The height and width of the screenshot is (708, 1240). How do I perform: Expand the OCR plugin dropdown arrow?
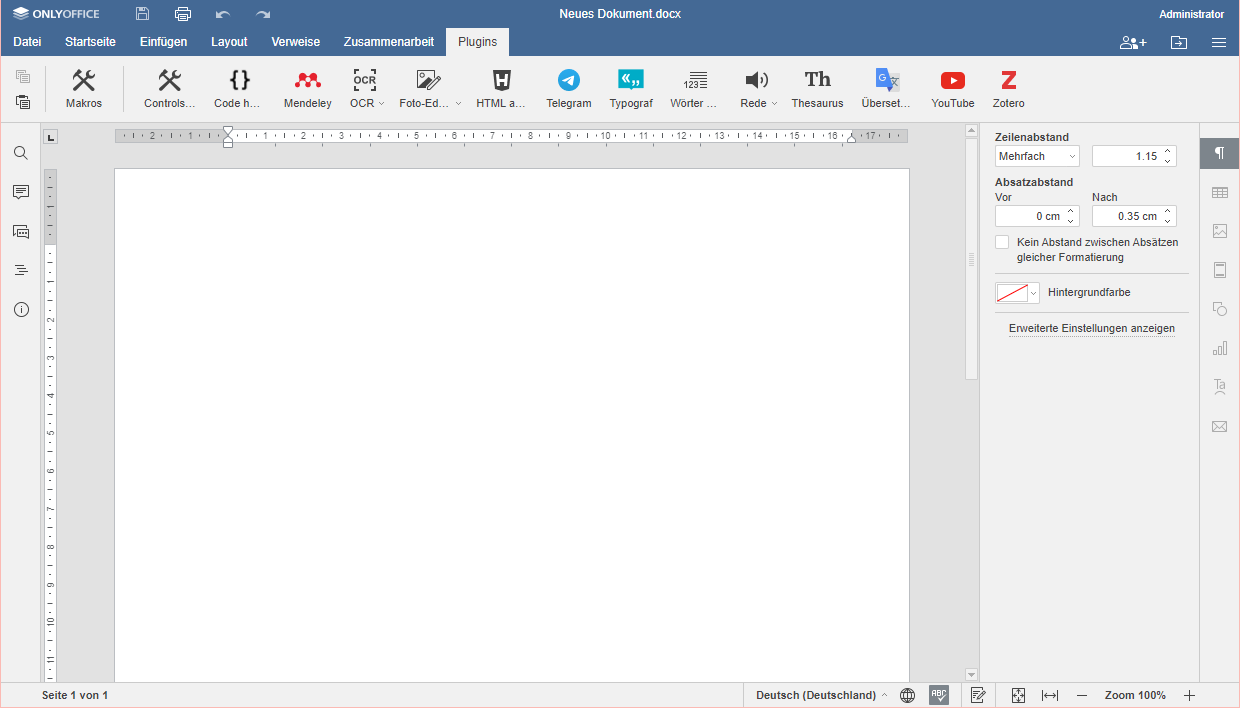click(x=381, y=104)
